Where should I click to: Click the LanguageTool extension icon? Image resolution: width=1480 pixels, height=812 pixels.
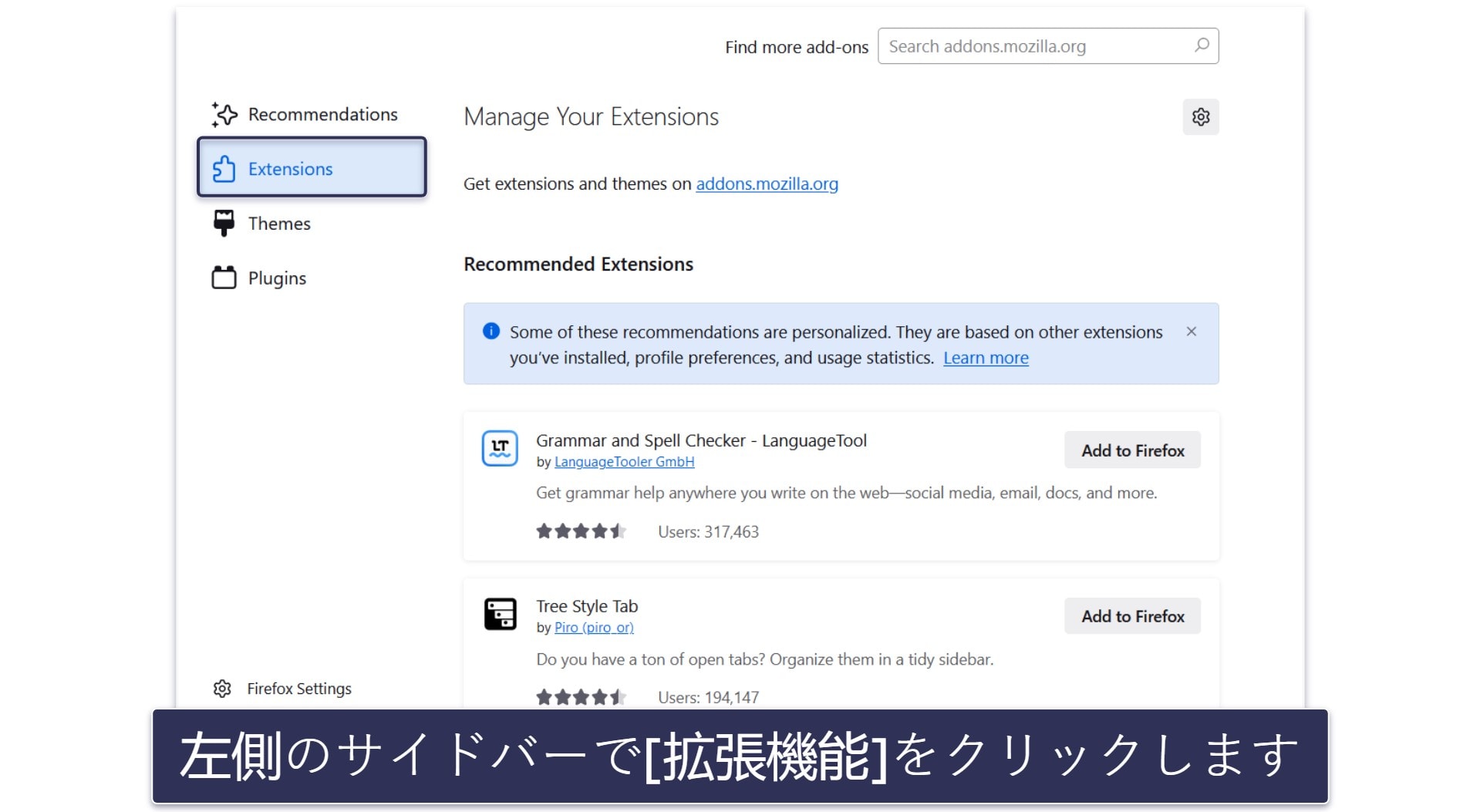click(x=500, y=448)
